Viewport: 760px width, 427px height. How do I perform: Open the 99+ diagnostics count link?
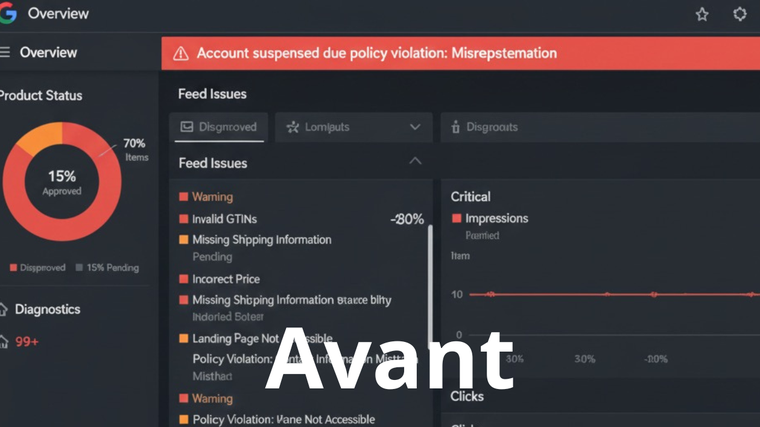pyautogui.click(x=27, y=342)
